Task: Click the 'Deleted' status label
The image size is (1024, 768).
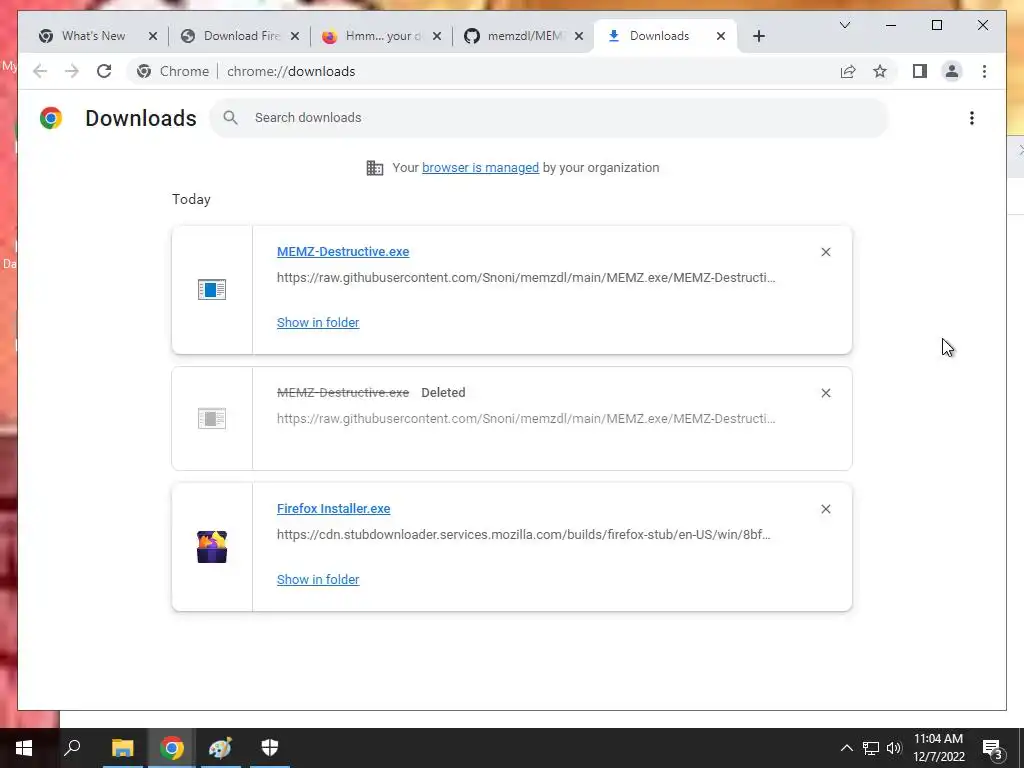Action: 443,392
